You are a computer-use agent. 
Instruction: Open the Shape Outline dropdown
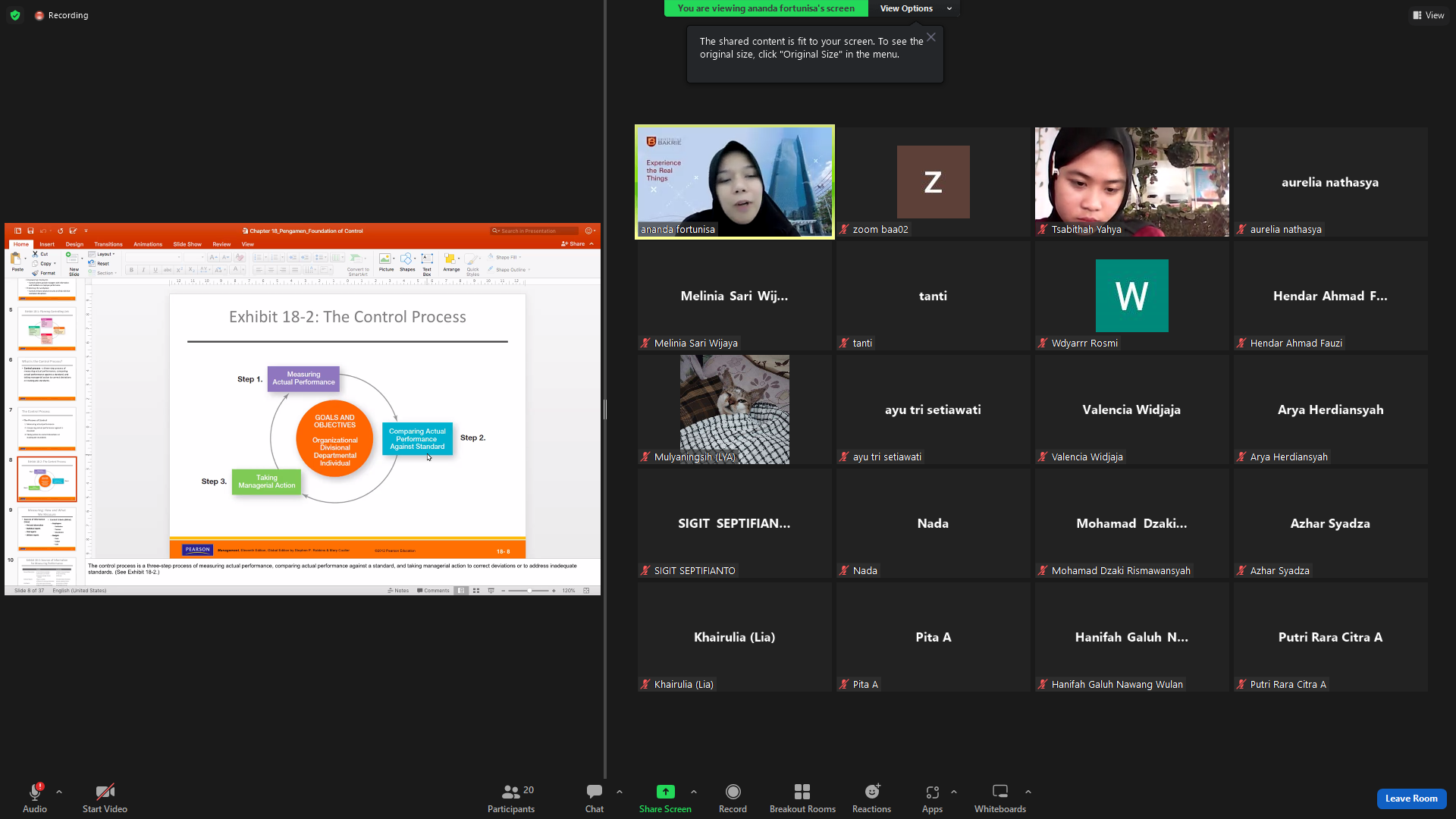(509, 269)
